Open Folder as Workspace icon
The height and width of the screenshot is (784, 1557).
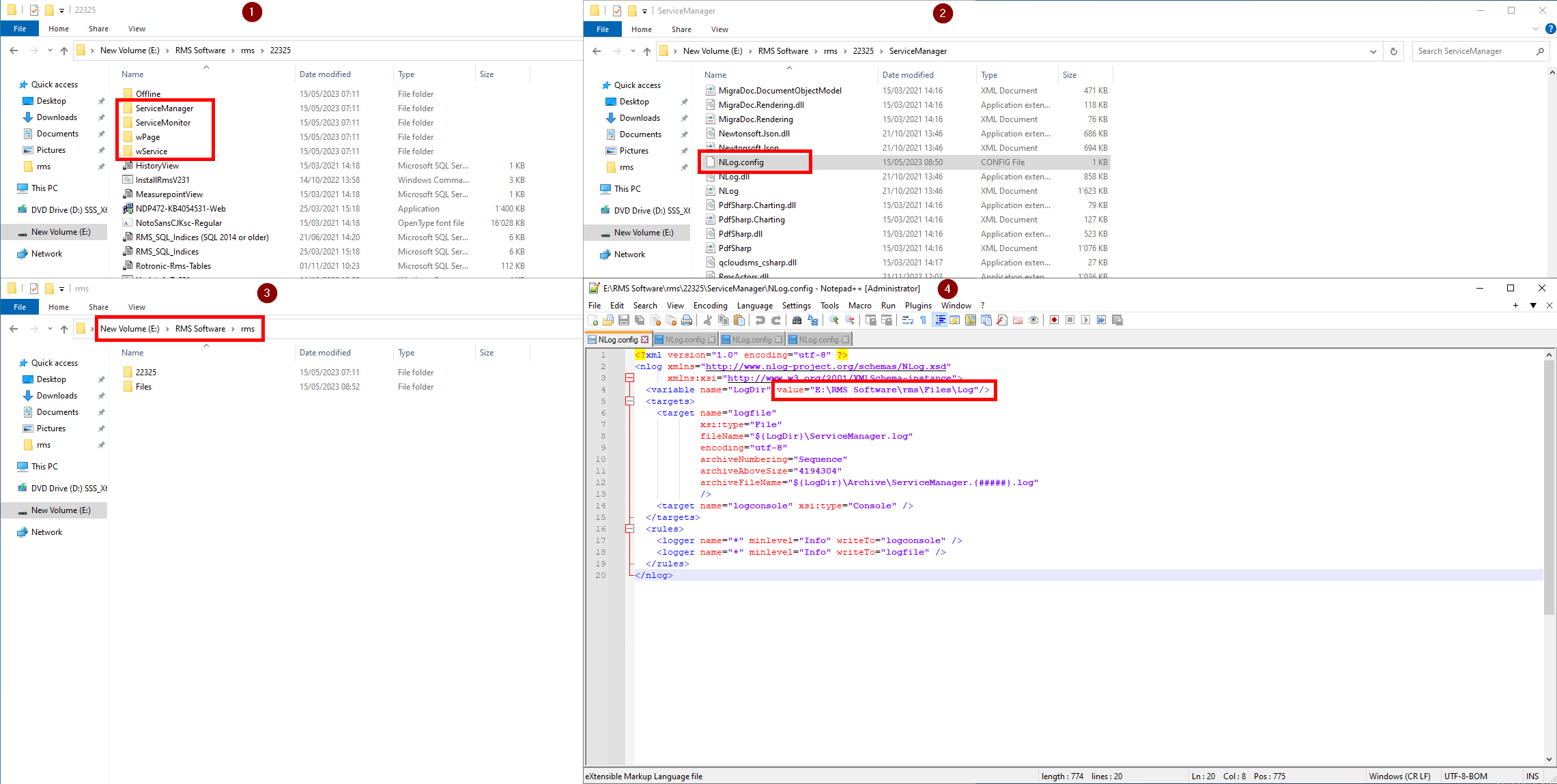pyautogui.click(x=1018, y=320)
